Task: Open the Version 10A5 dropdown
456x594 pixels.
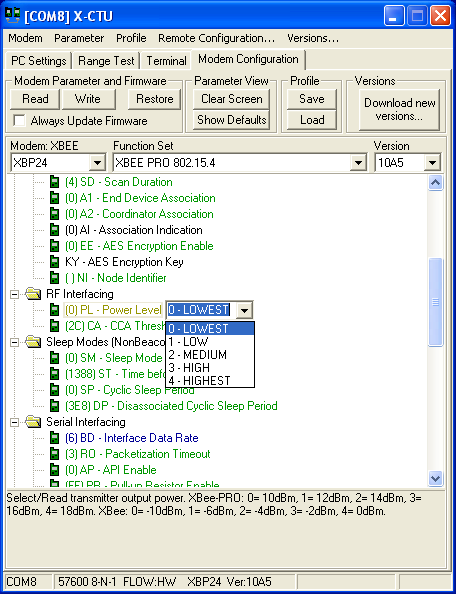Action: pyautogui.click(x=432, y=163)
